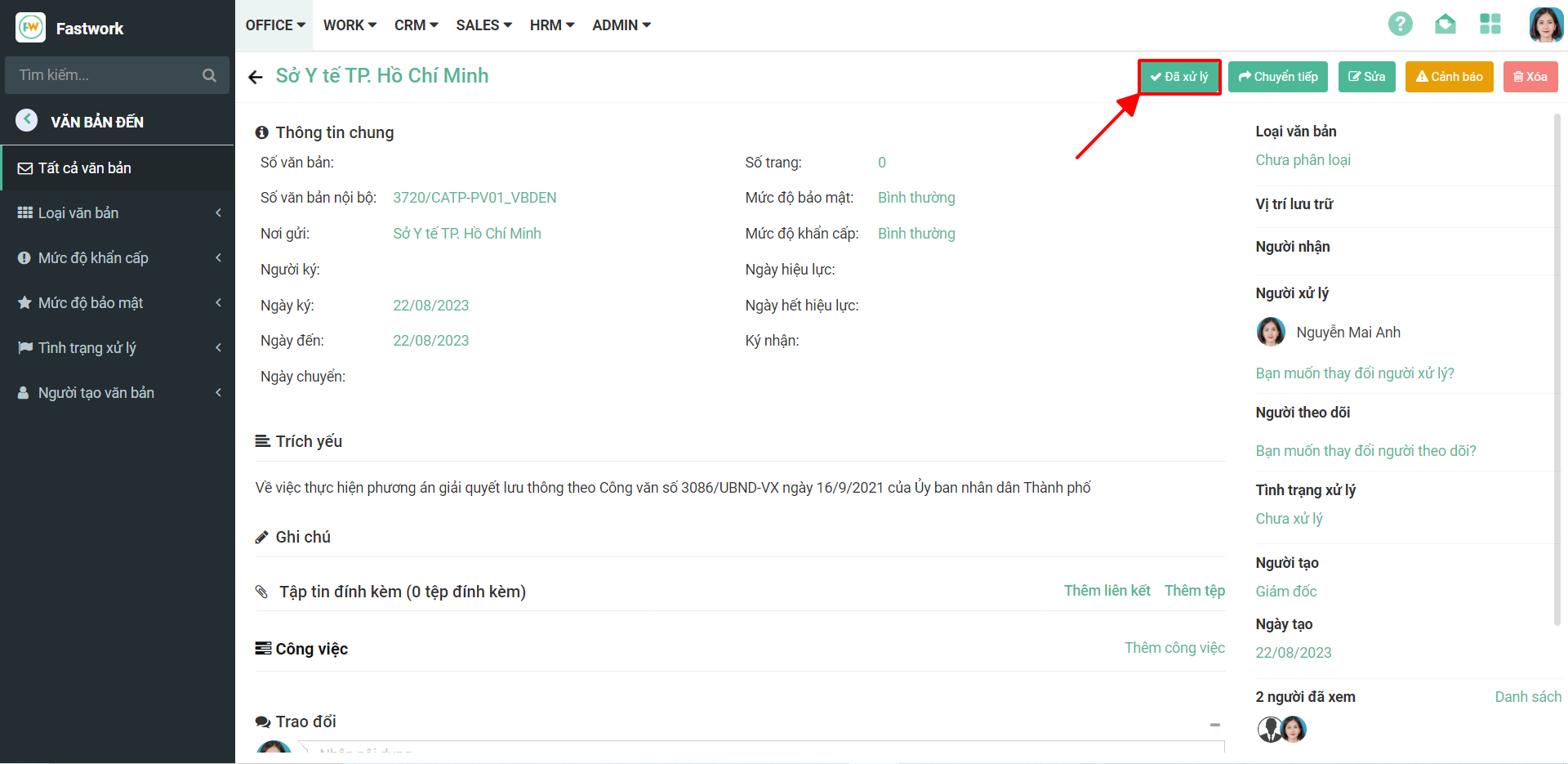This screenshot has height=764, width=1568.
Task: Focus the Tìm kiếm search field
Action: tap(106, 75)
